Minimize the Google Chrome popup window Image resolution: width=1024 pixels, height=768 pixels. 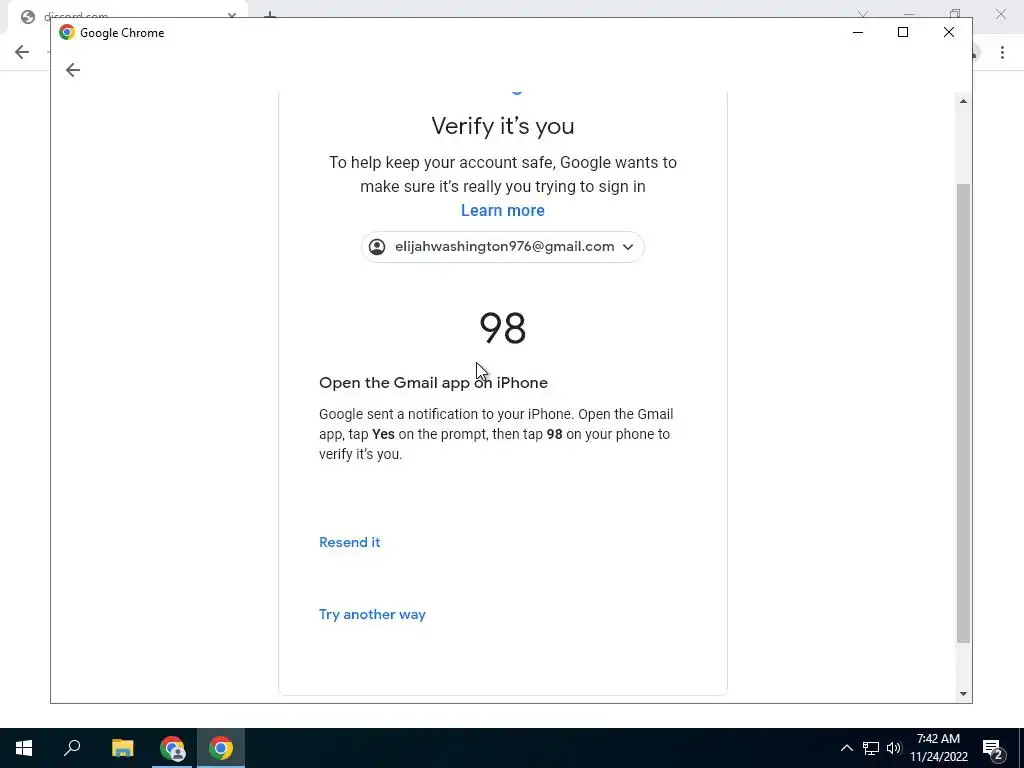coord(858,32)
